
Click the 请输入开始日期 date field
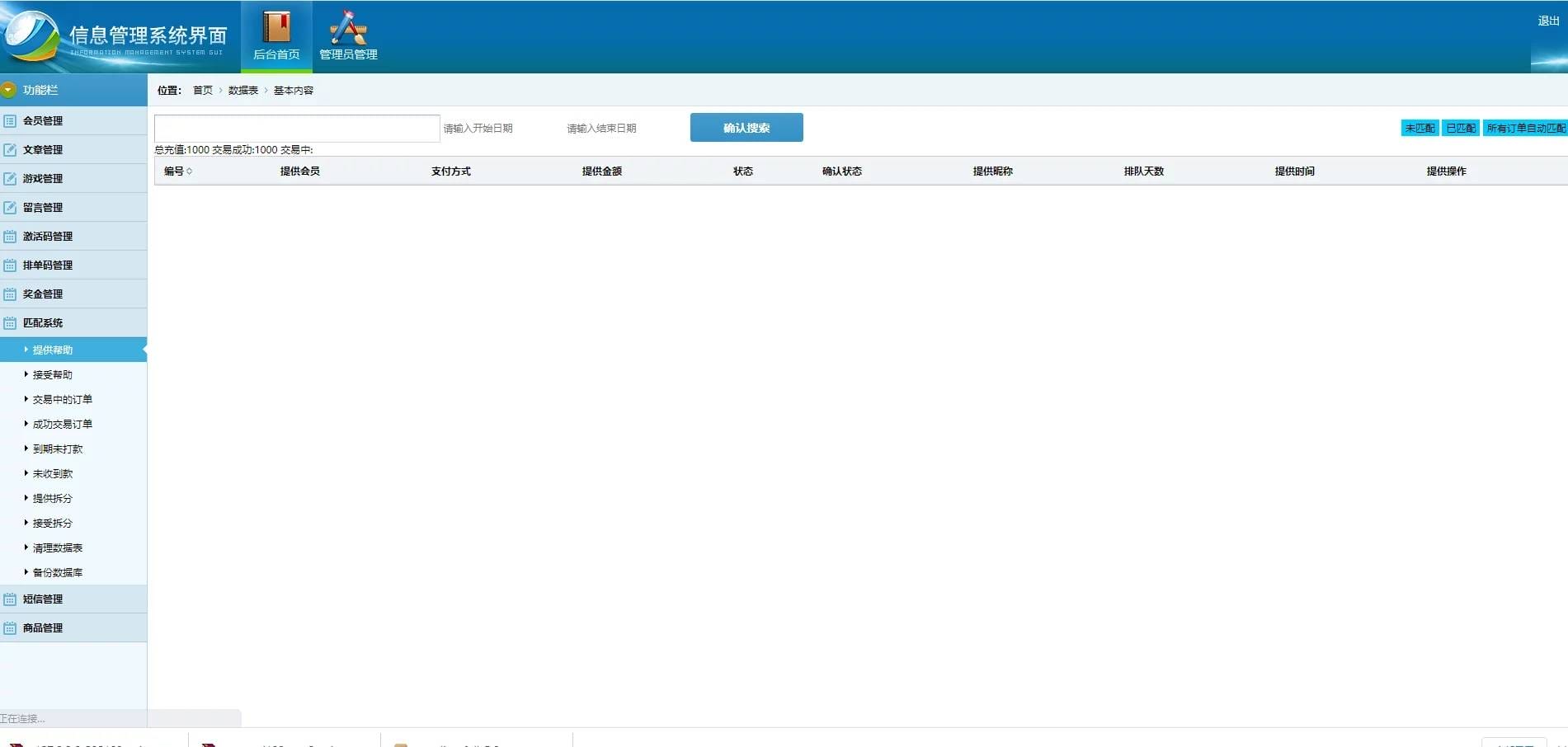tap(478, 128)
